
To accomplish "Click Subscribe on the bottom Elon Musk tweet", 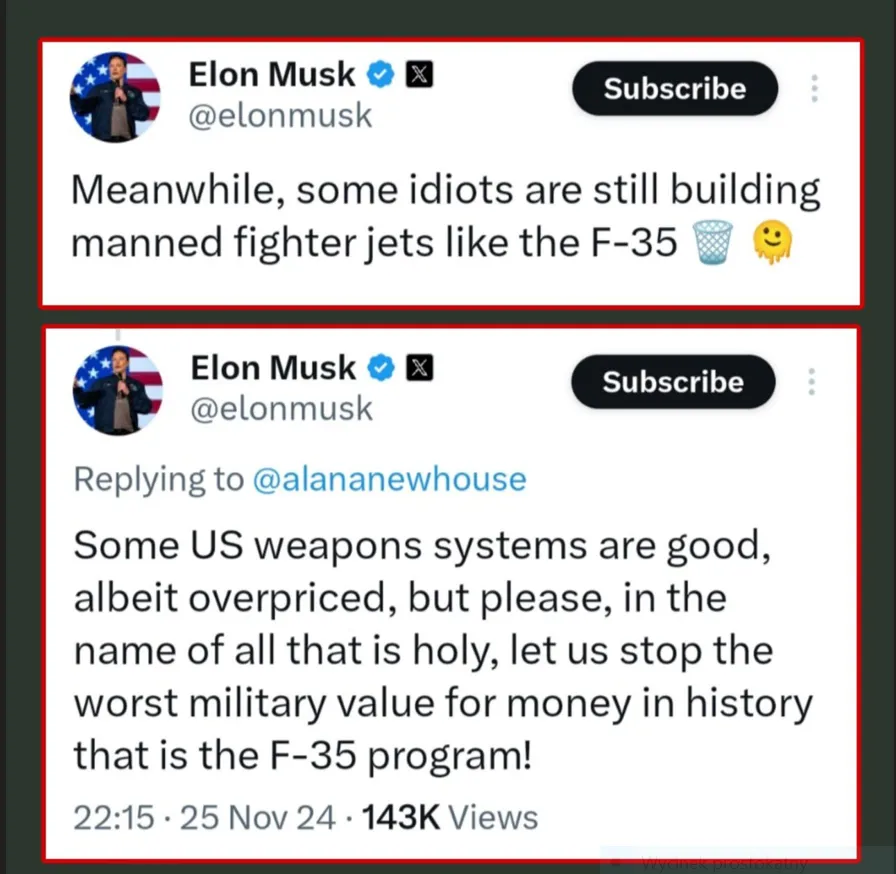I will pyautogui.click(x=672, y=382).
